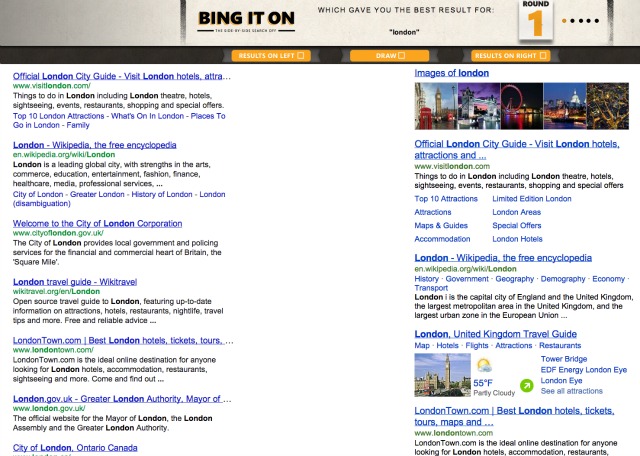The height and width of the screenshot is (456, 640).
Task: Open Government link under Wikipedia result
Action: (467, 279)
